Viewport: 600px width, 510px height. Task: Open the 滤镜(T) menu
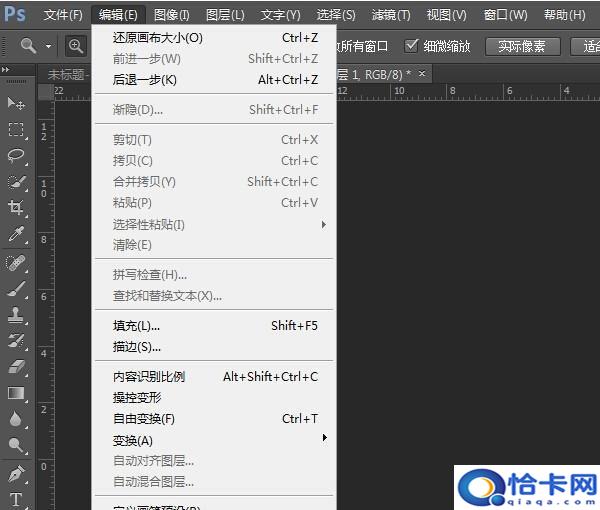point(390,15)
